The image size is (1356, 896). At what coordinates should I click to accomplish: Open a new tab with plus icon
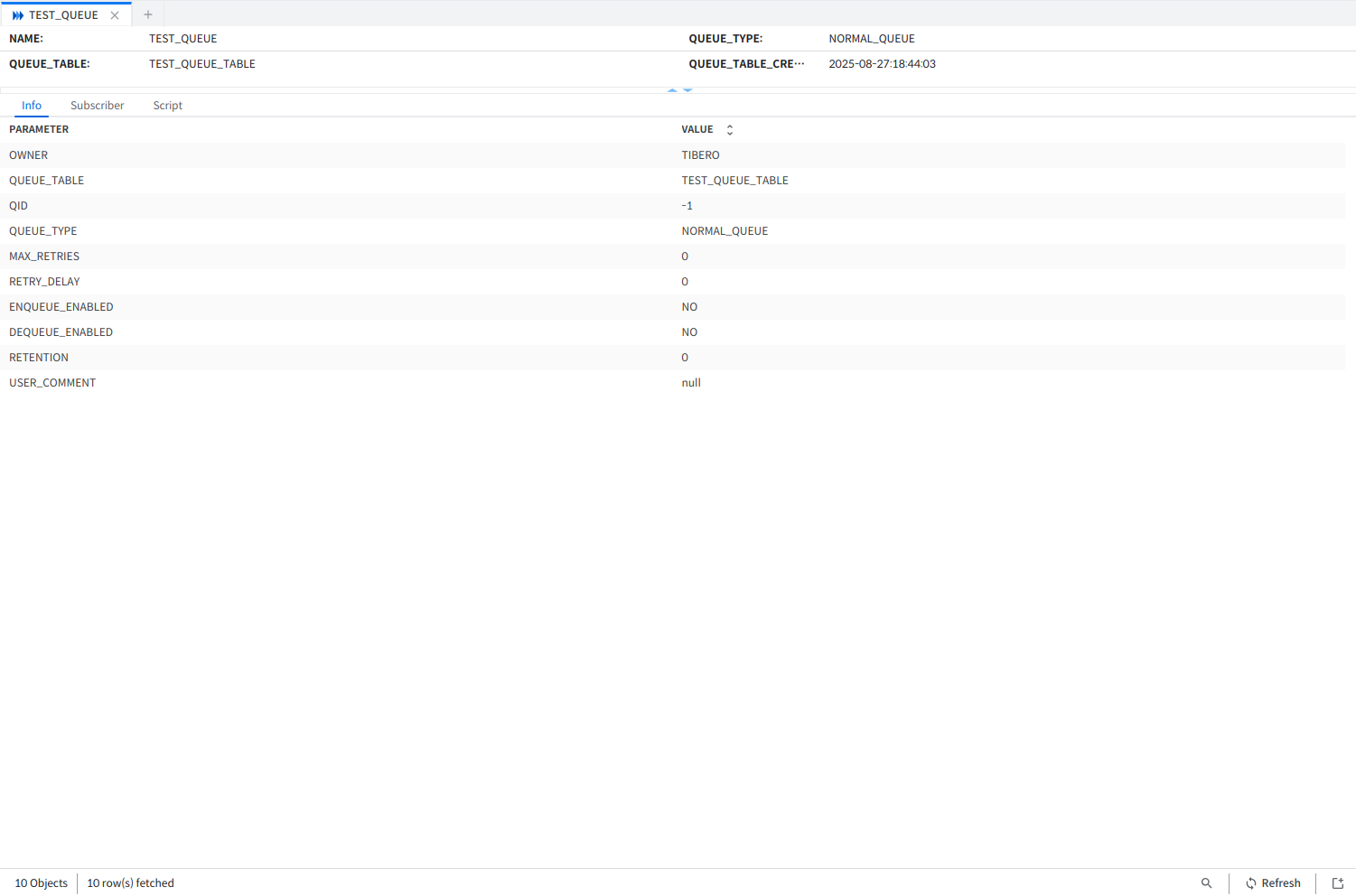[x=148, y=14]
